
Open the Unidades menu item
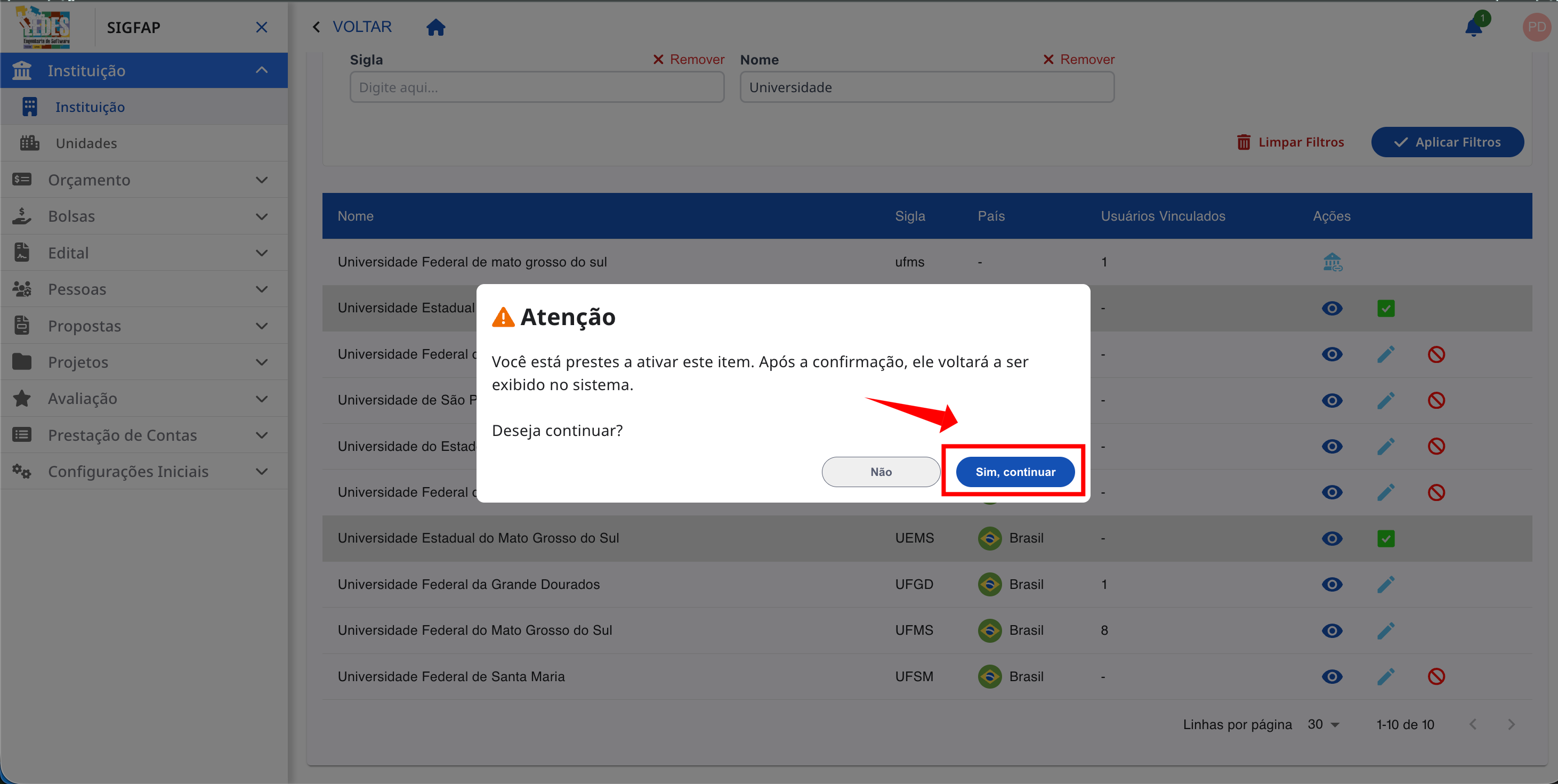[x=86, y=143]
